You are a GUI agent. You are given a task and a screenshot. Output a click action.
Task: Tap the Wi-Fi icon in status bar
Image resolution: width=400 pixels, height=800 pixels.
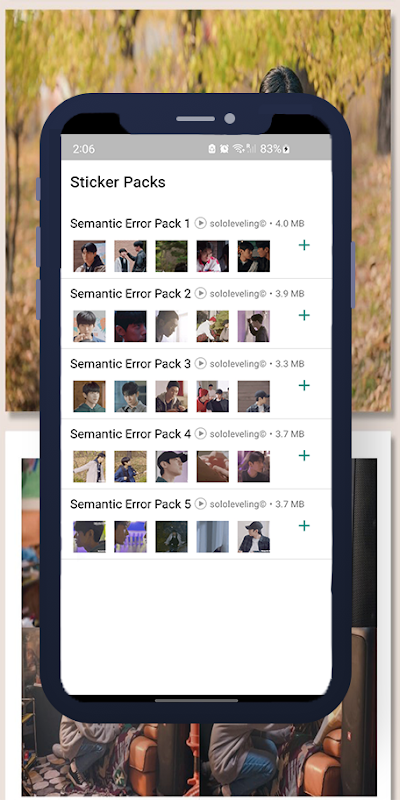pos(238,148)
